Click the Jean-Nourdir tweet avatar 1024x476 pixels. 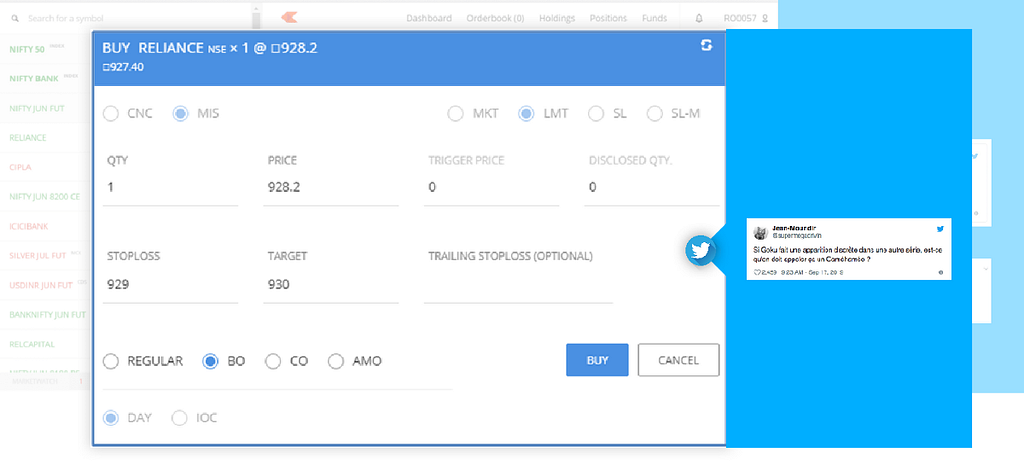tap(760, 233)
